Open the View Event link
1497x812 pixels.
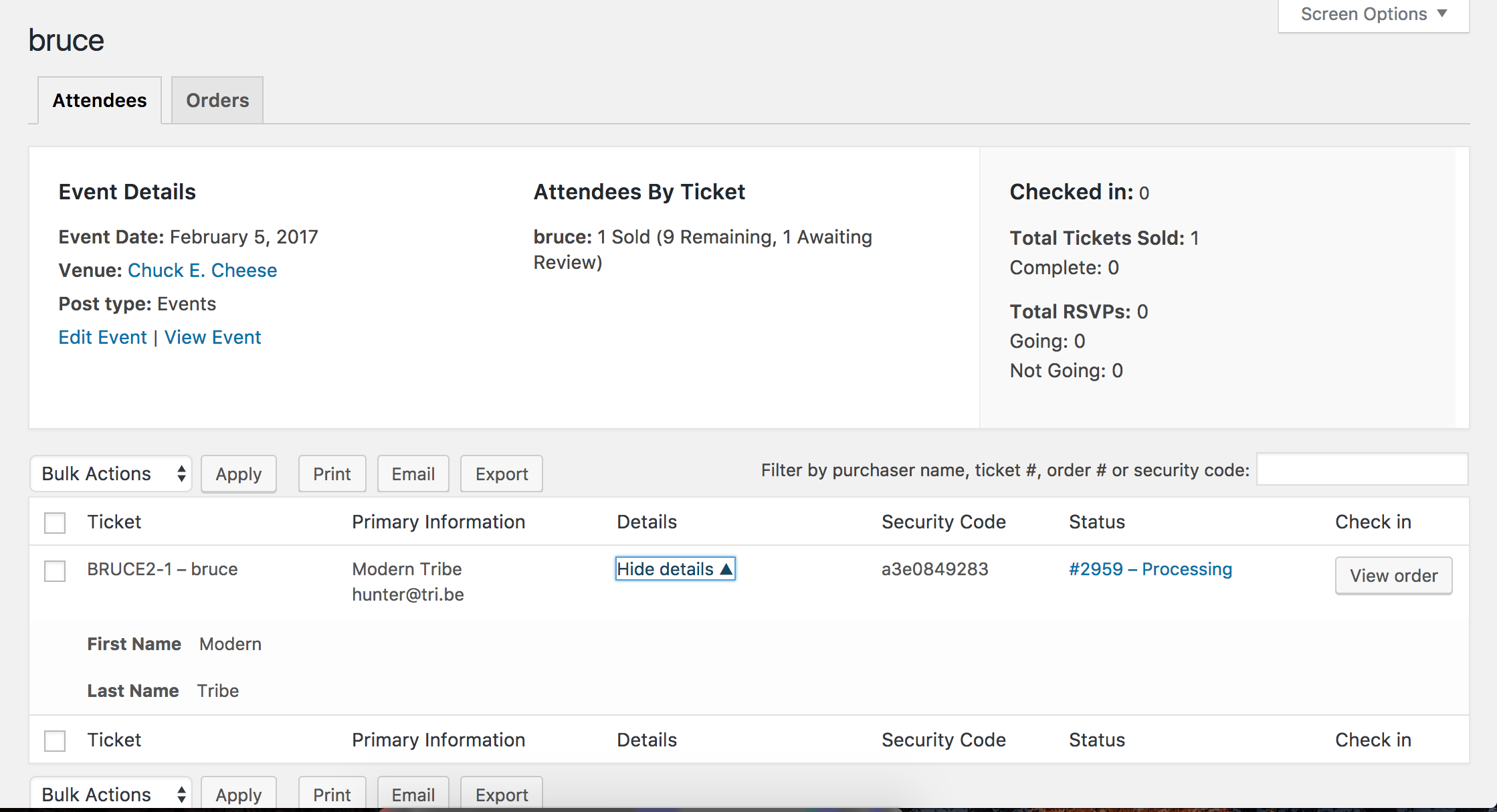(x=213, y=337)
